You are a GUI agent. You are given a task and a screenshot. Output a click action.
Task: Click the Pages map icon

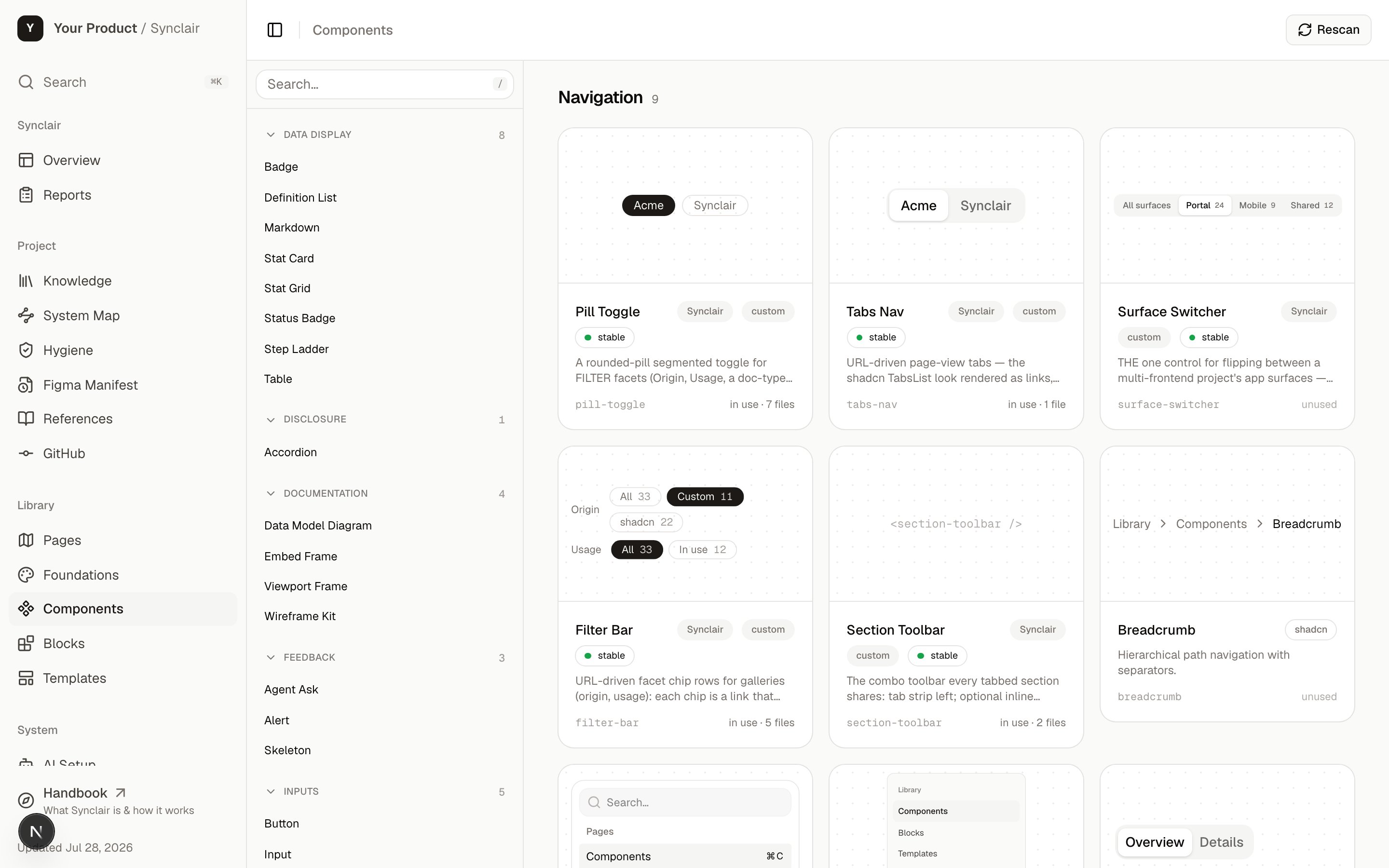pos(26,540)
